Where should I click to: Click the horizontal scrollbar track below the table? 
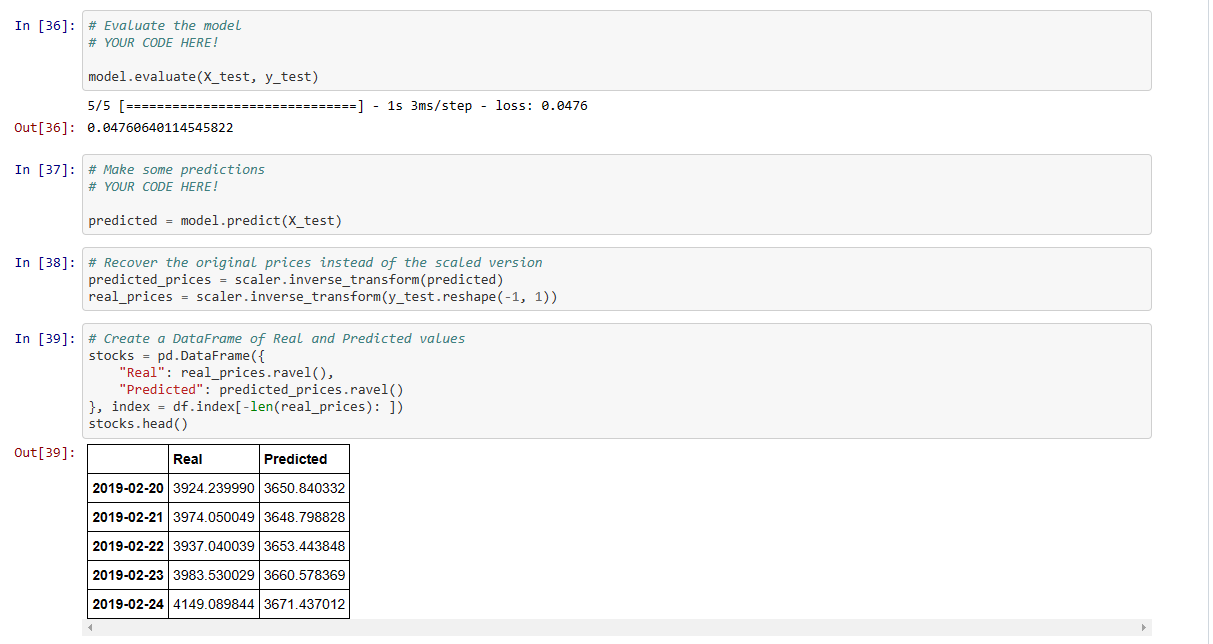tap(616, 628)
